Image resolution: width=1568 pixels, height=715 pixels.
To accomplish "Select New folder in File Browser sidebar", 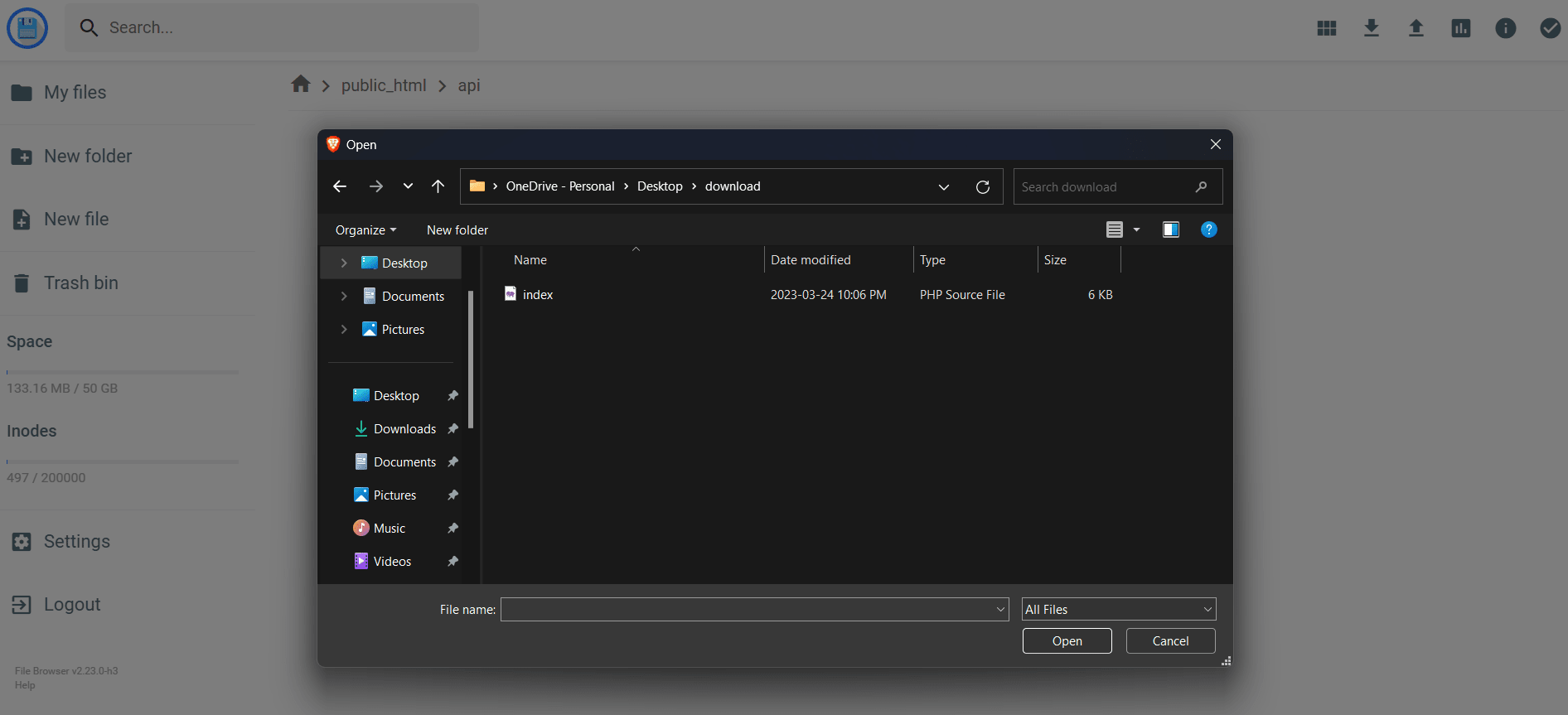I will tap(71, 156).
